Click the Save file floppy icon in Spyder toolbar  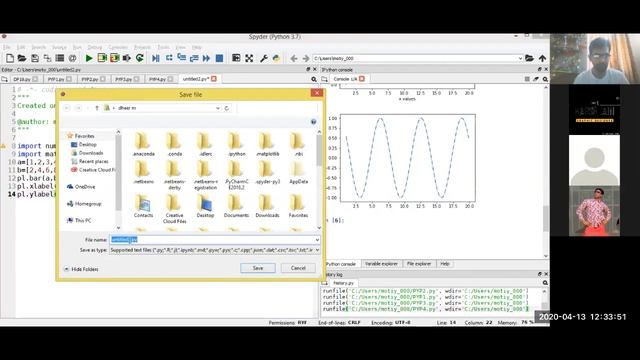click(x=35, y=58)
